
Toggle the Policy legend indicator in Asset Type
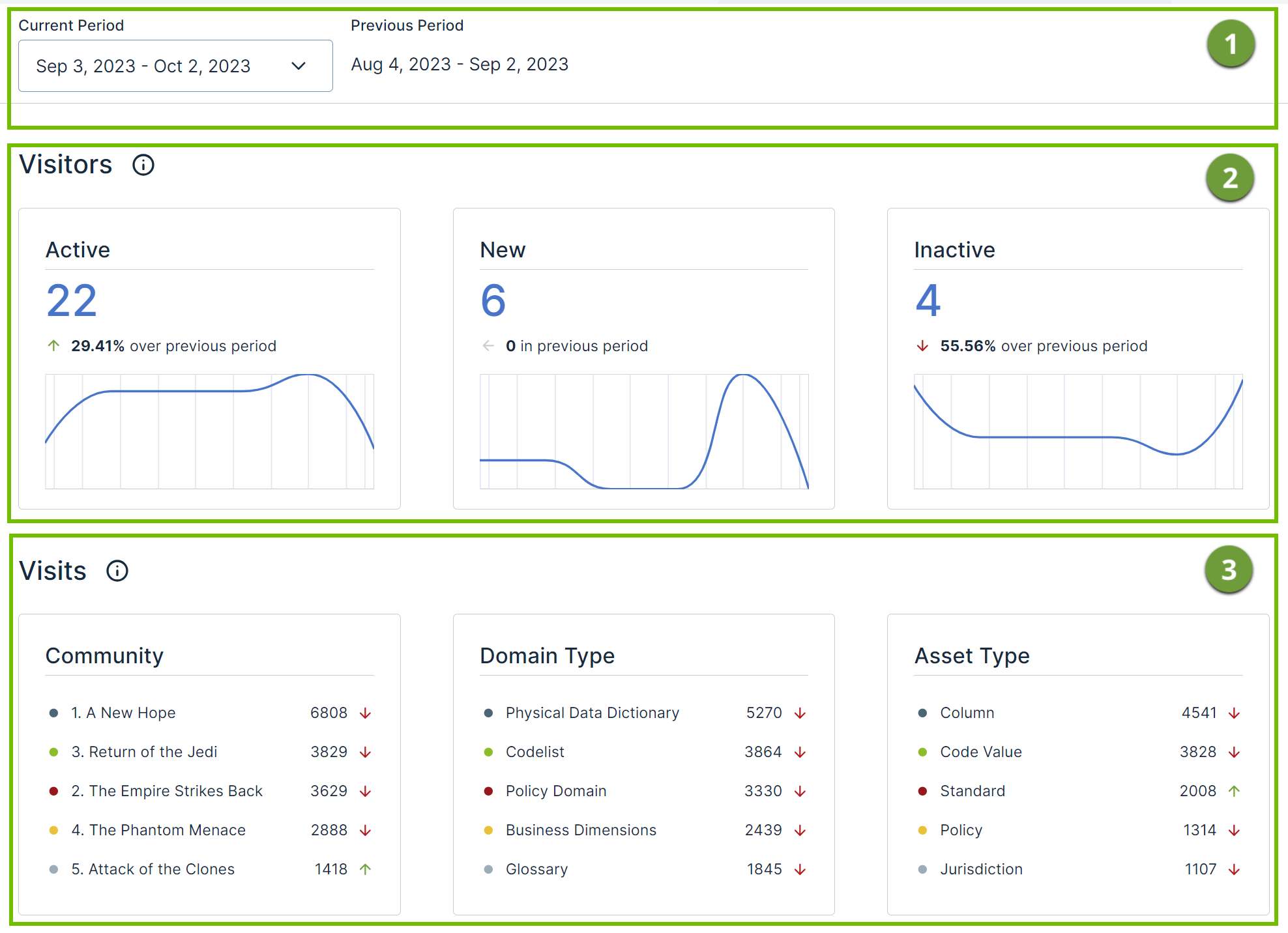922,830
